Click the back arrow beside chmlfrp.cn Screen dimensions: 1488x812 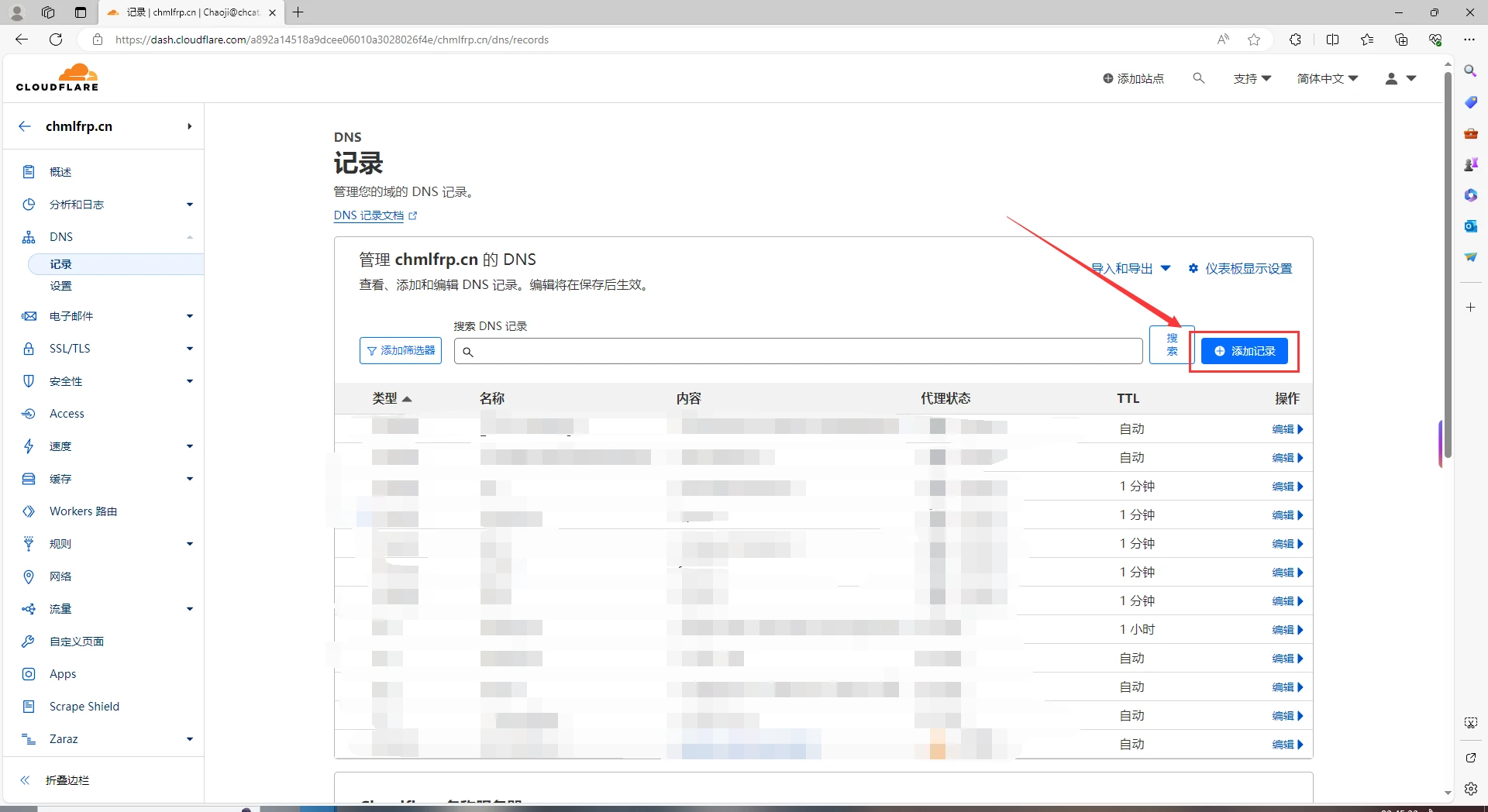click(x=25, y=126)
